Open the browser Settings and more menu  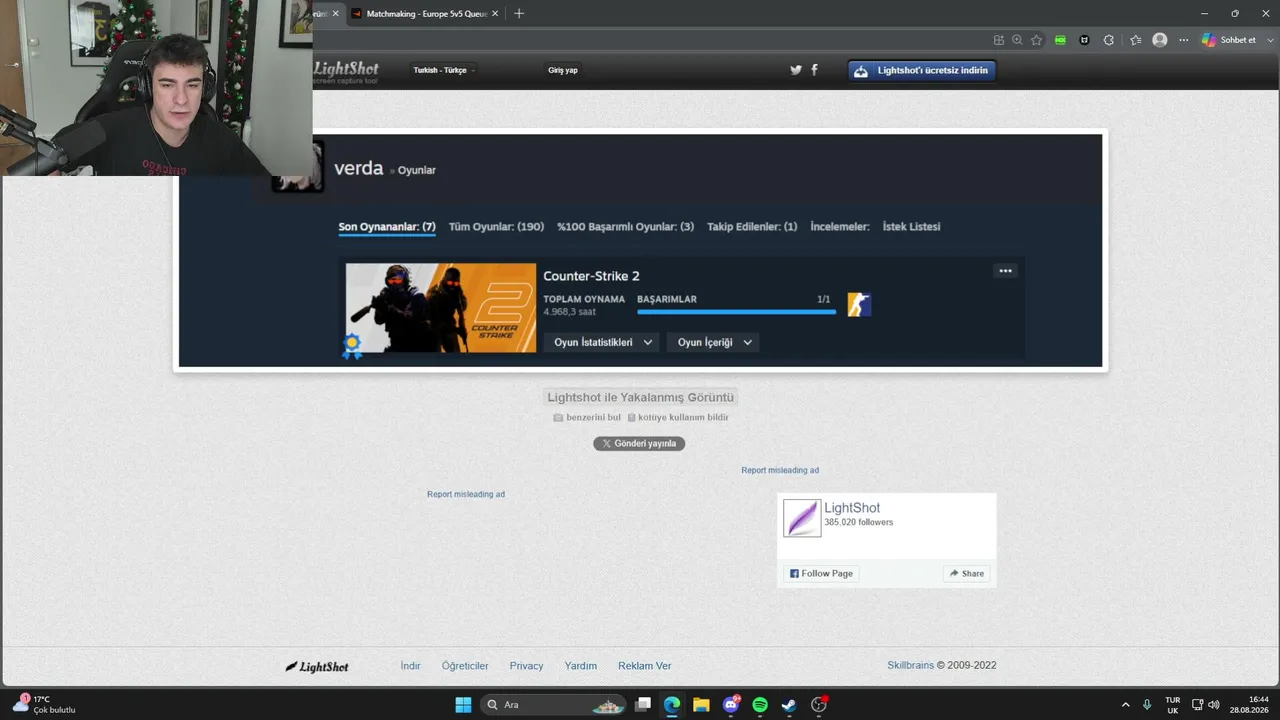click(x=1184, y=40)
